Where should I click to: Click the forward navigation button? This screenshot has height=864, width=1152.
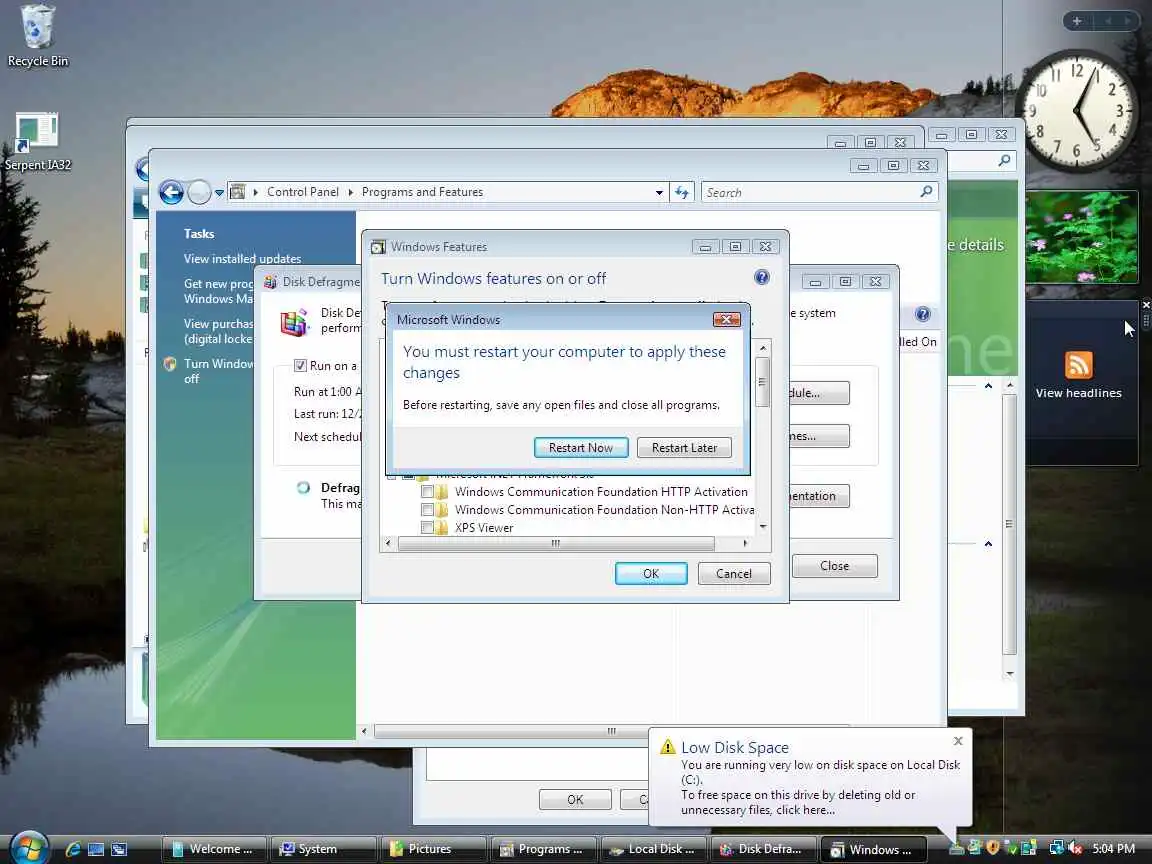pos(199,192)
